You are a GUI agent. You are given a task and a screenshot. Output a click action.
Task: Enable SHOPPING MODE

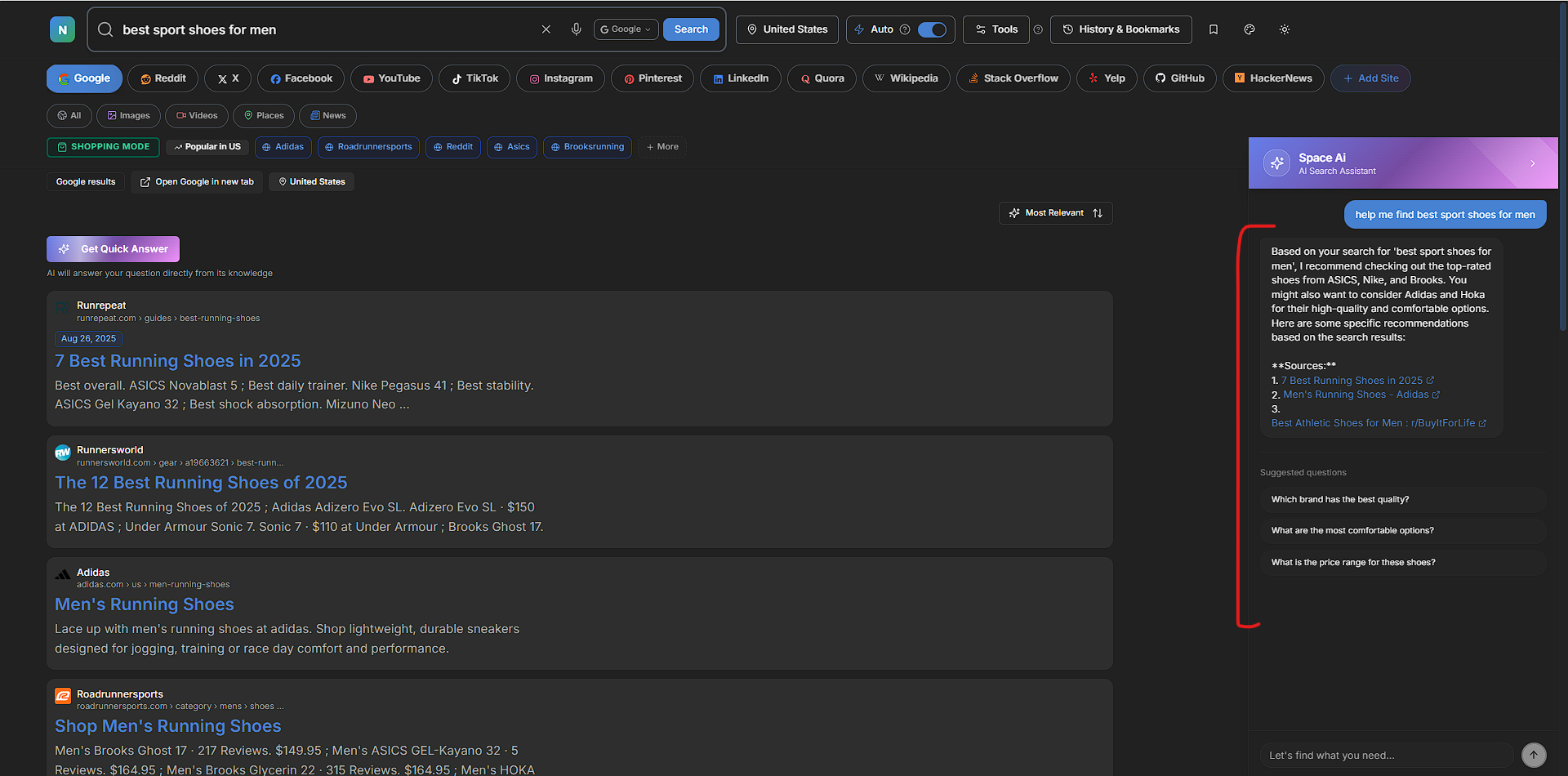point(103,147)
